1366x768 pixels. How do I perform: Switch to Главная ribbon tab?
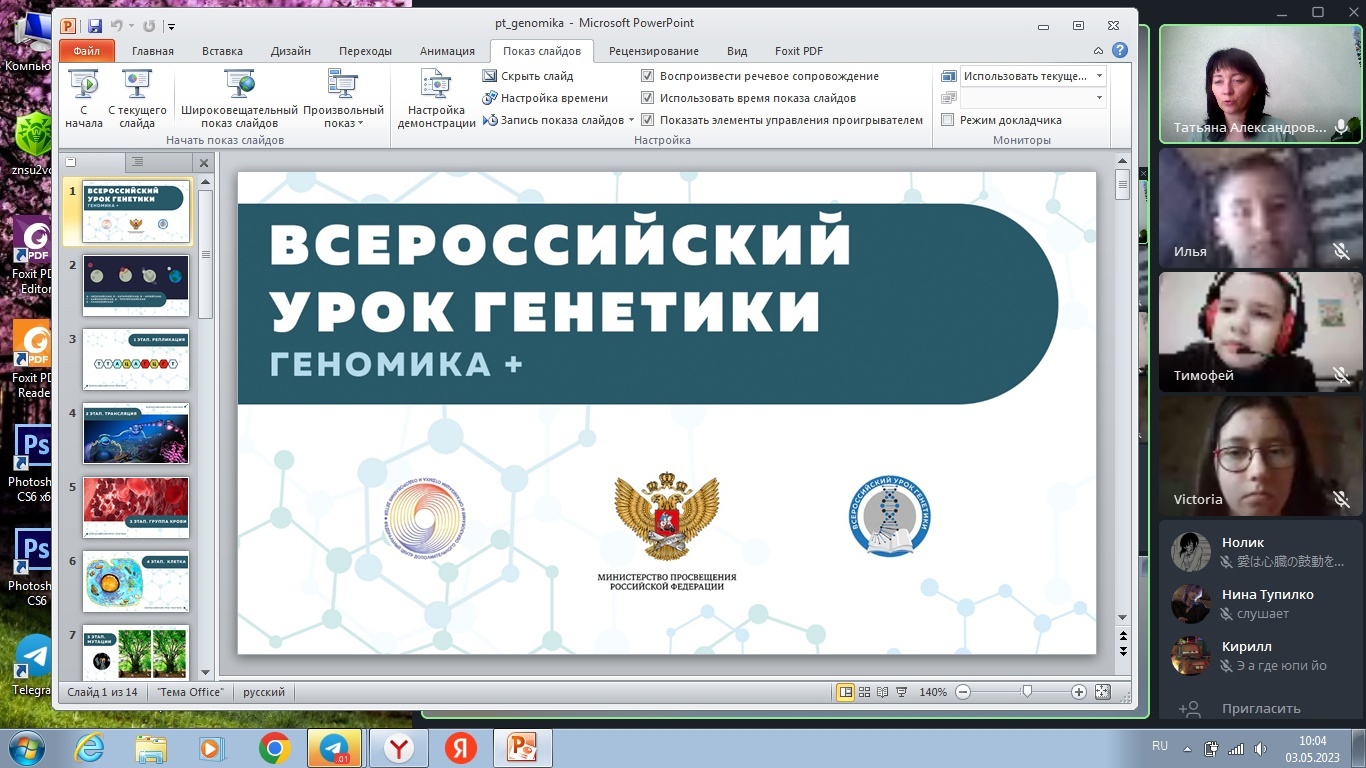pos(153,51)
